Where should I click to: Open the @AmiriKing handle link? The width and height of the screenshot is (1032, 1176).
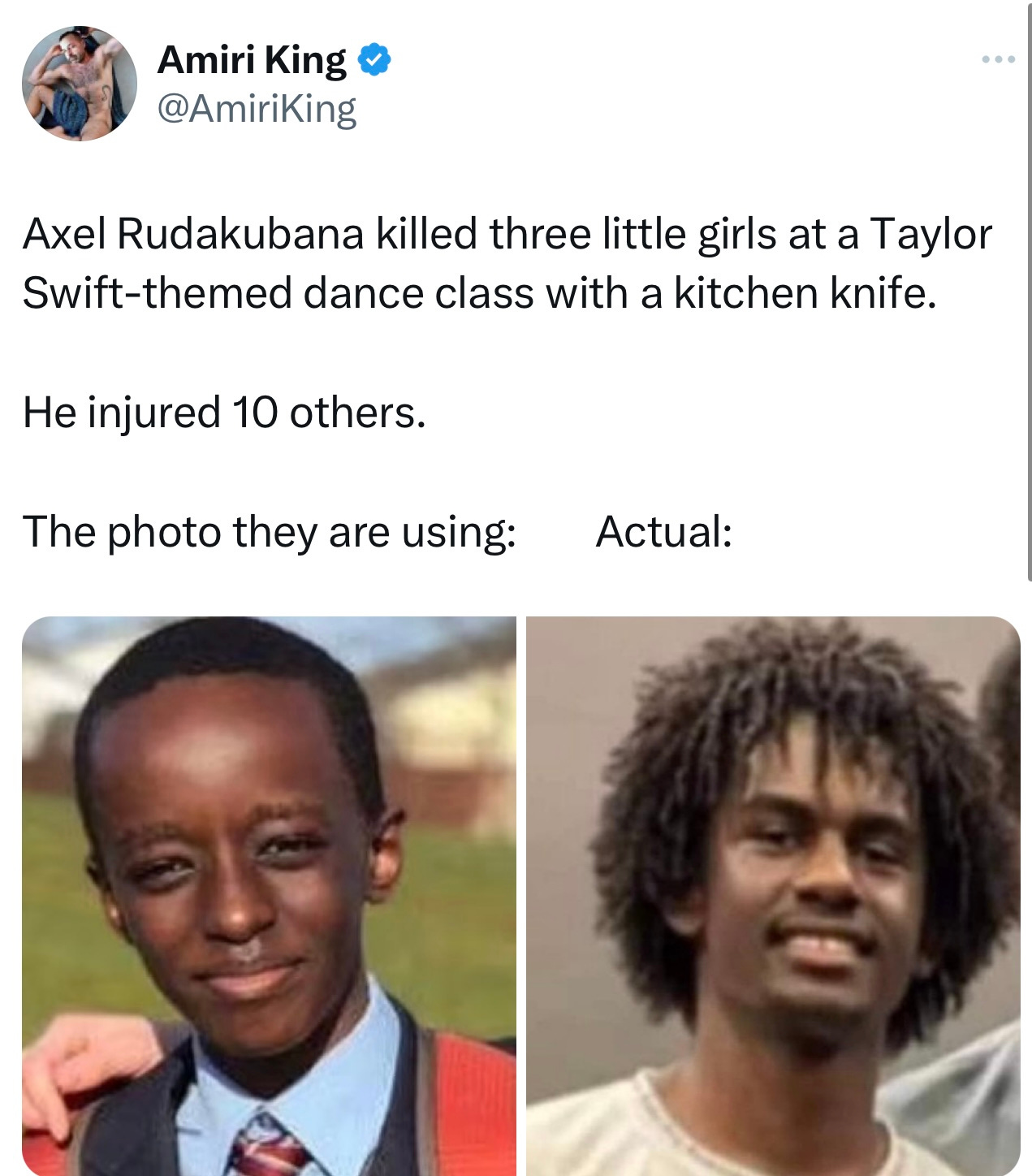(257, 109)
